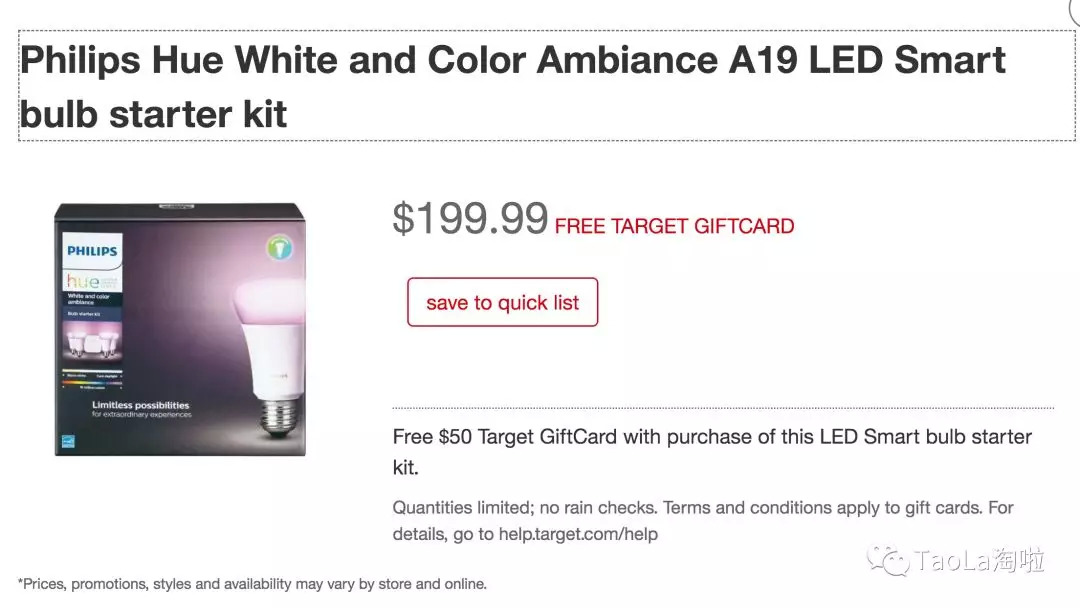Click the "Quantities limited; no rain checks" text
This screenshot has width=1080, height=608.
pos(524,508)
